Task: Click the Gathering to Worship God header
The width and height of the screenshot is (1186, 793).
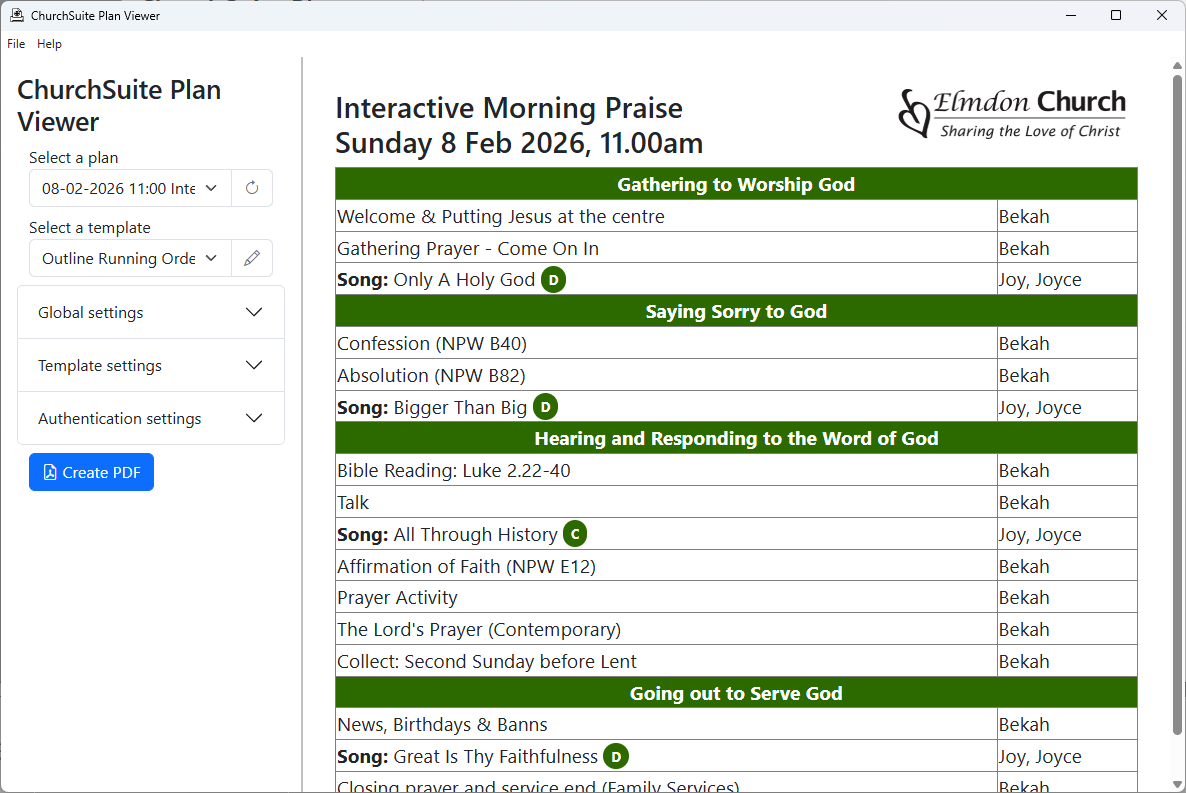Action: click(x=736, y=184)
